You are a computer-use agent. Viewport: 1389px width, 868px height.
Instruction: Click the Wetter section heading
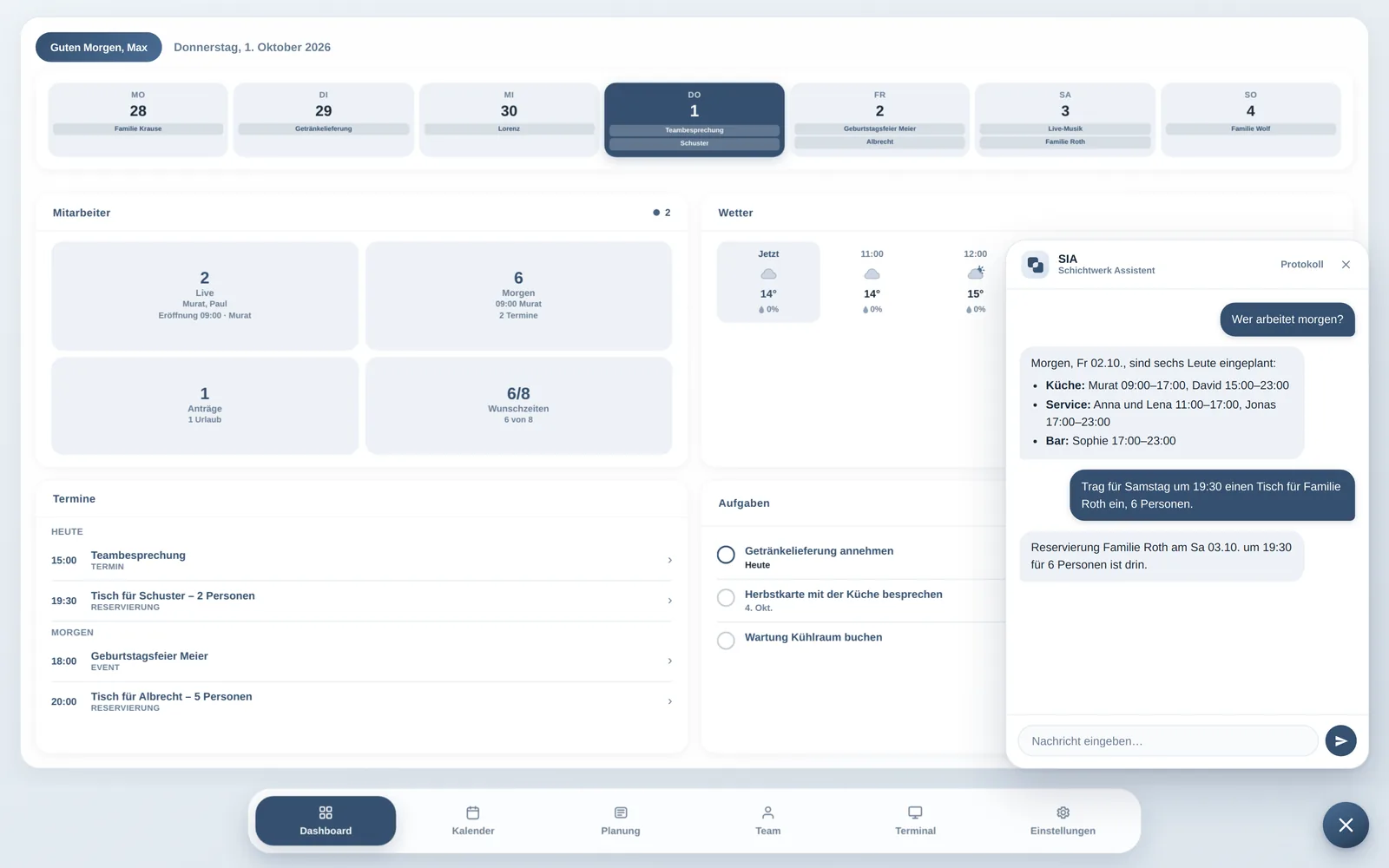(735, 213)
